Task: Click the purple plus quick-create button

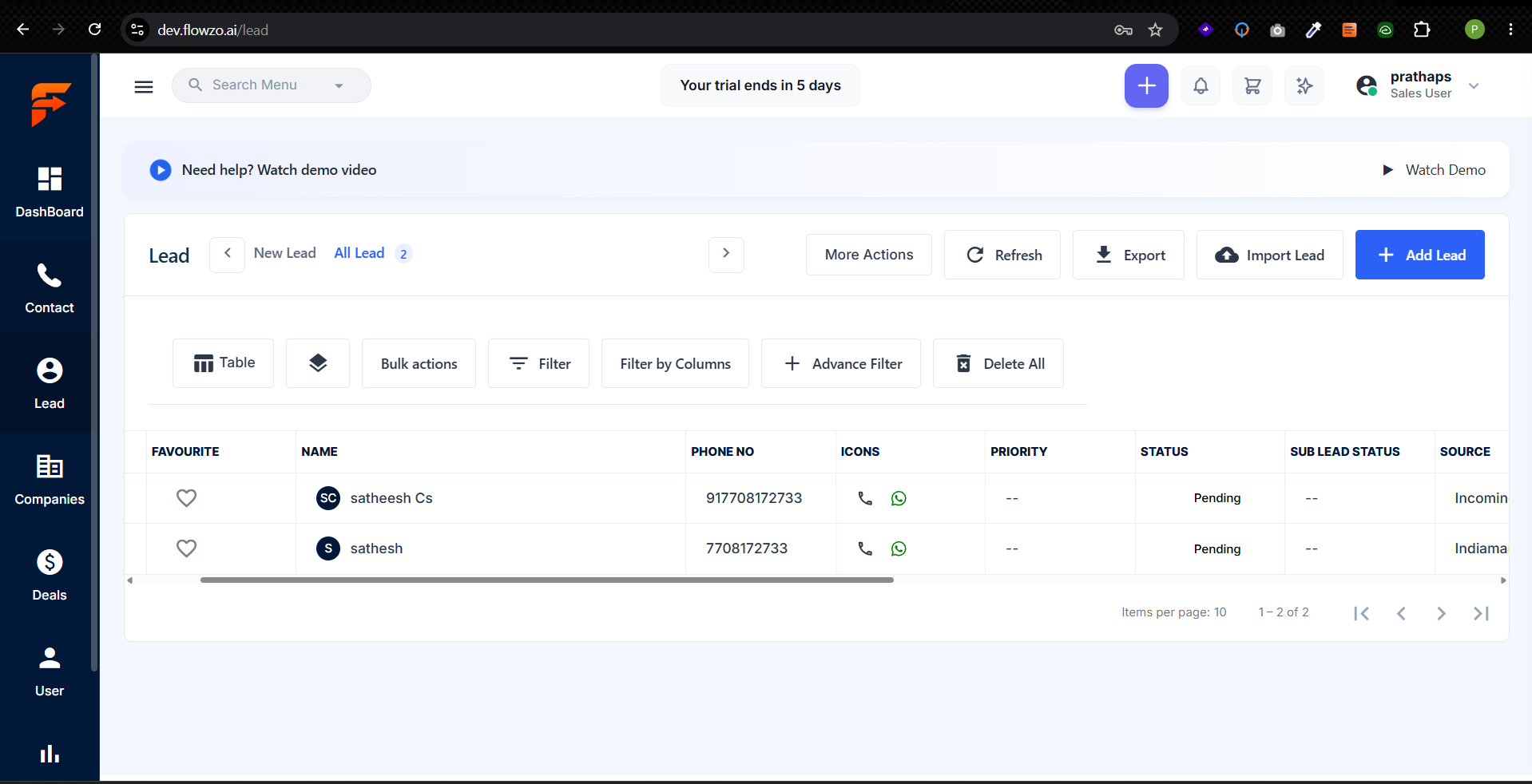Action: point(1146,85)
